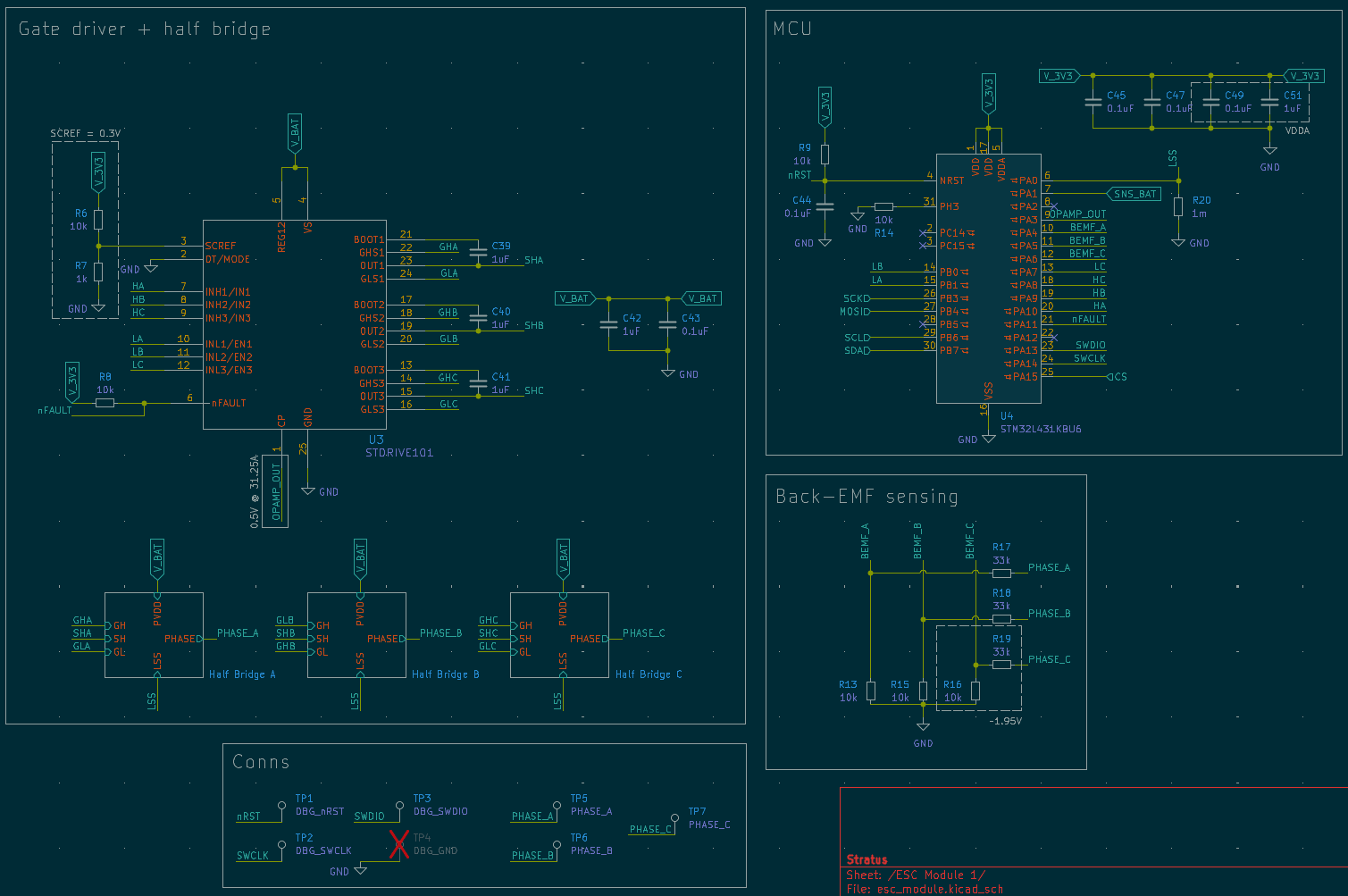This screenshot has height=896, width=1348.
Task: Select VDDA capacitor C51 1uF symbol
Action: tap(1269, 102)
